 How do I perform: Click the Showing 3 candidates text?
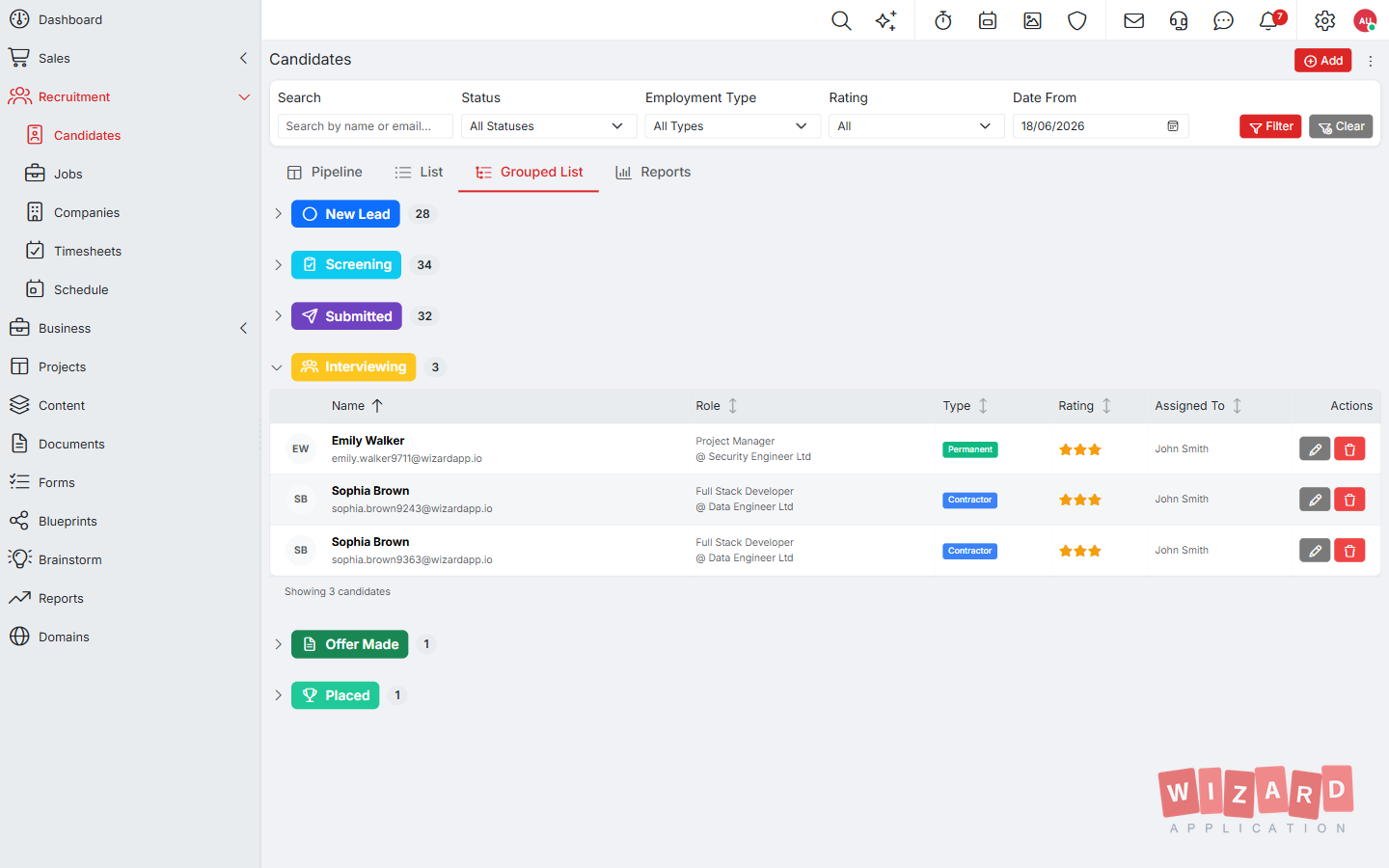(338, 592)
